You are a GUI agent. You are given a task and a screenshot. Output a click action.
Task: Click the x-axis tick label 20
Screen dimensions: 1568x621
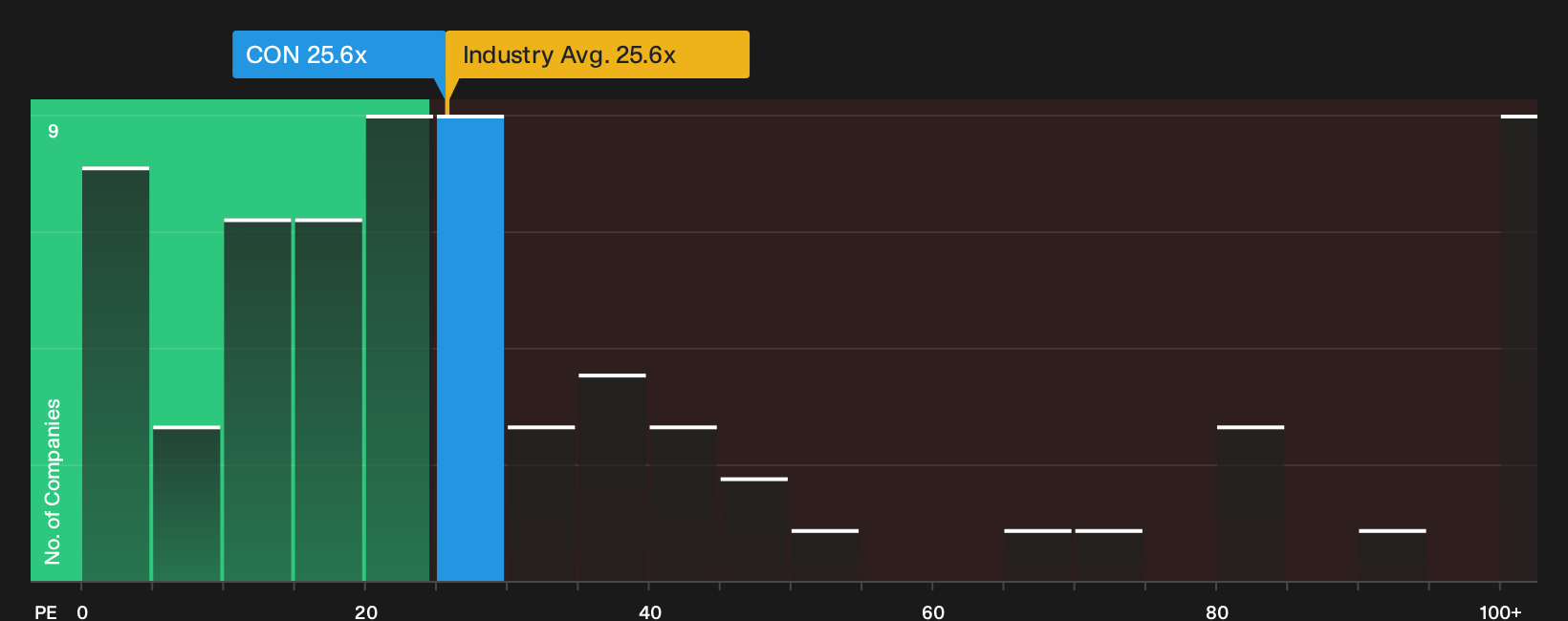366,611
